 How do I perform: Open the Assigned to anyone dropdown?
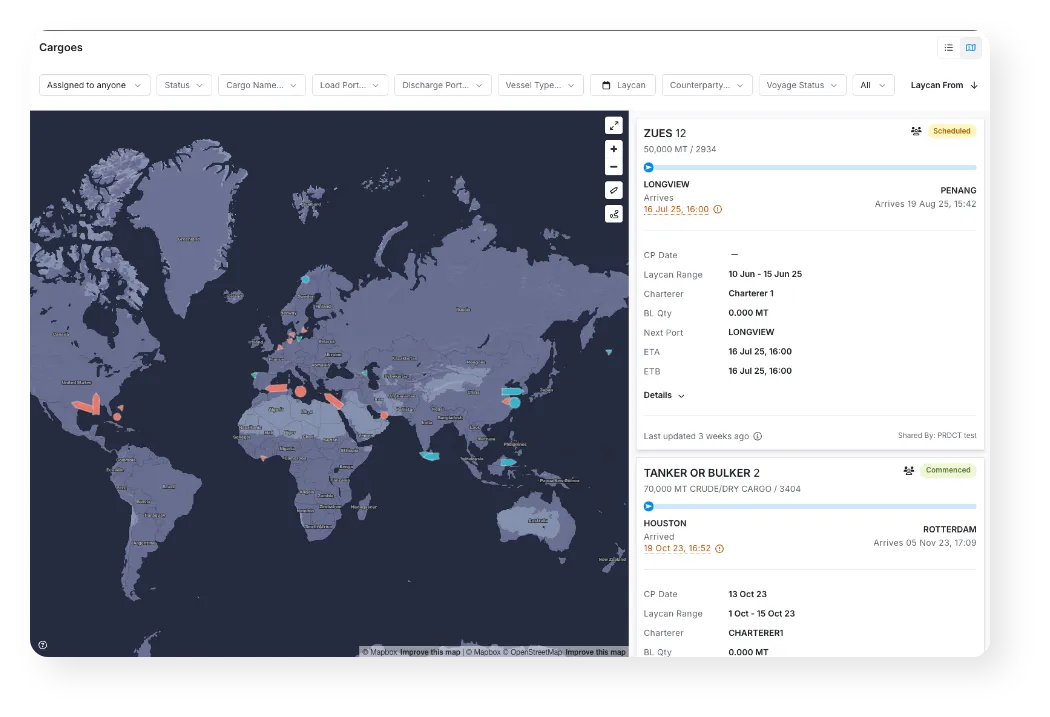(x=95, y=85)
